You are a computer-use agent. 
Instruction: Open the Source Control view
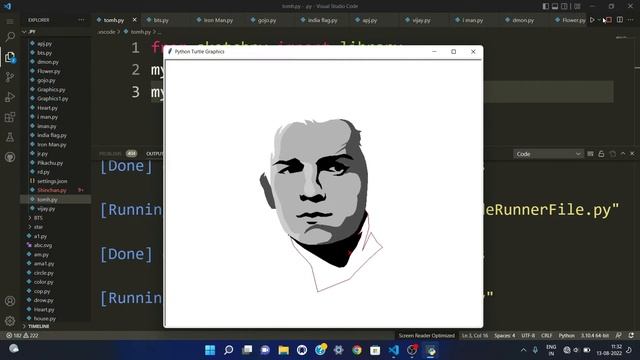[x=10, y=77]
